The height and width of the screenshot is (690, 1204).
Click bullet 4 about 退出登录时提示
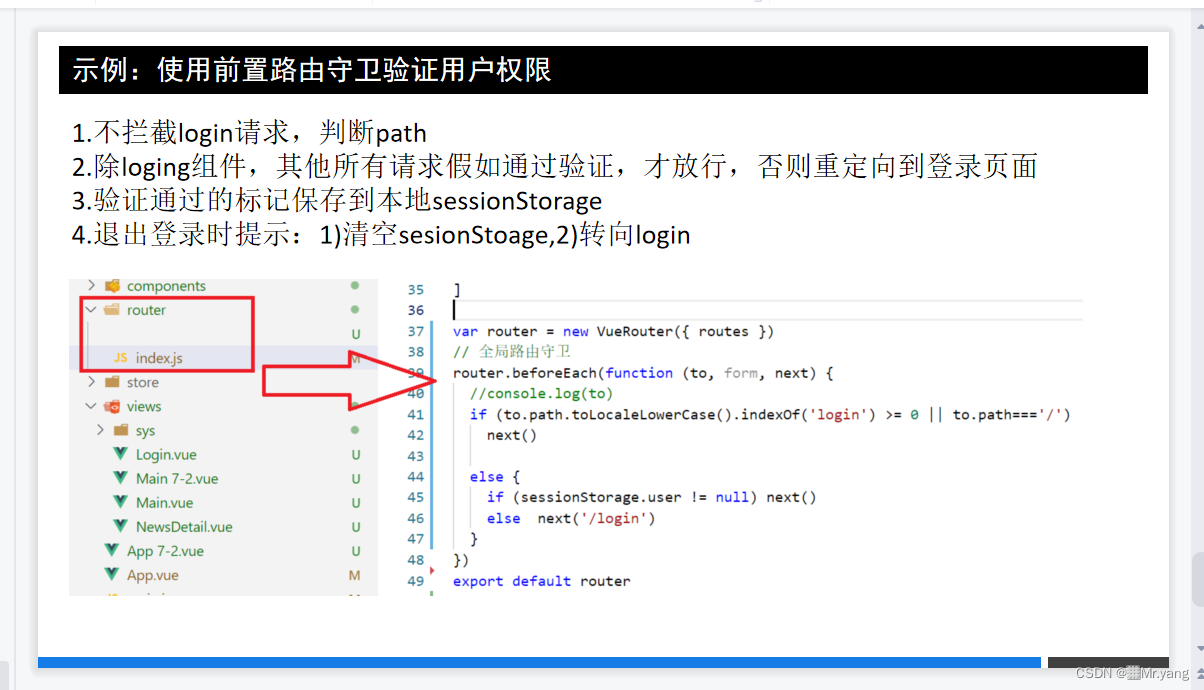click(381, 236)
